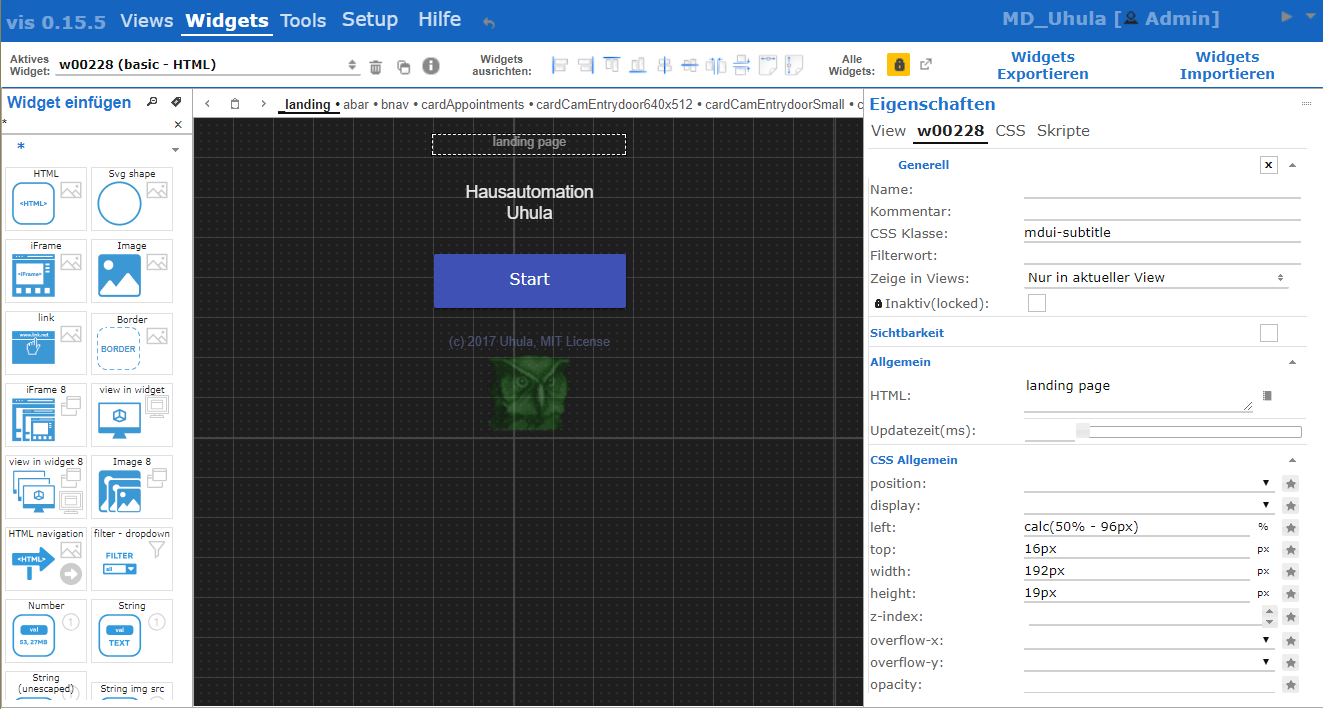Click the search icon beside Widget einfügen
Screen dimensions: 1323x709
pyautogui.click(x=152, y=102)
